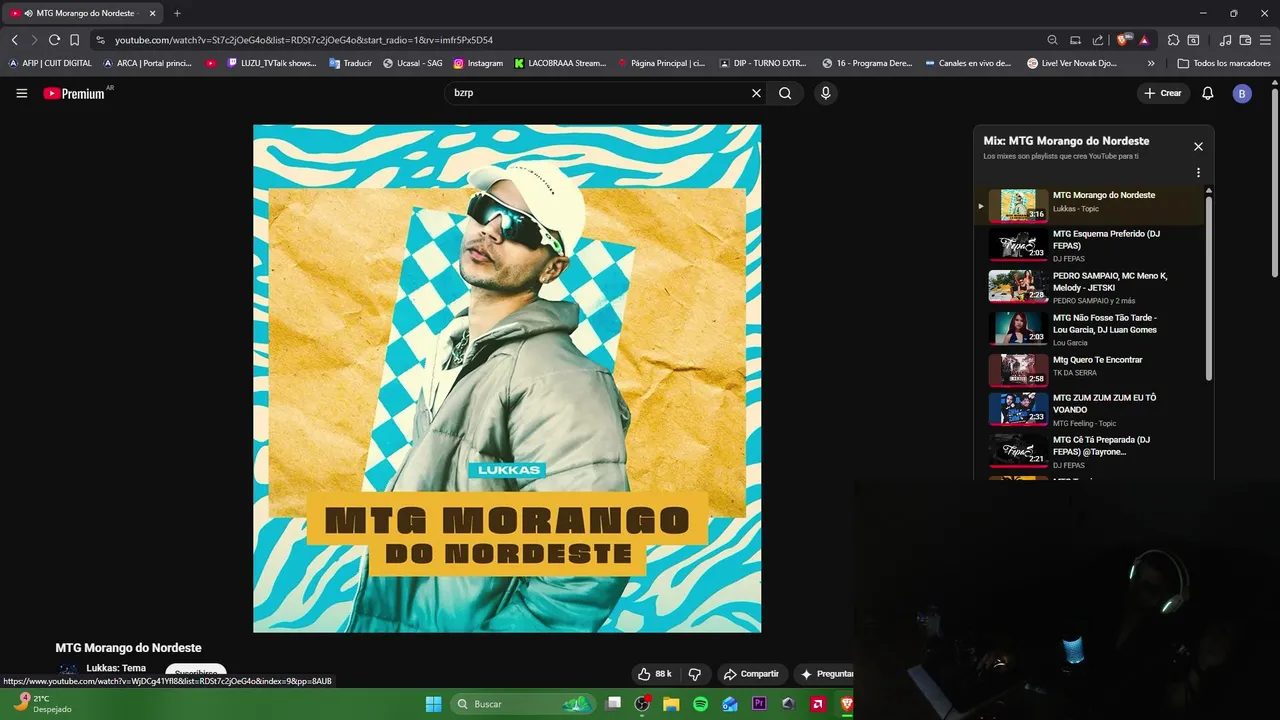This screenshot has width=1280, height=720.
Task: Open Brave Rewards triangle icon
Action: pyautogui.click(x=1144, y=40)
